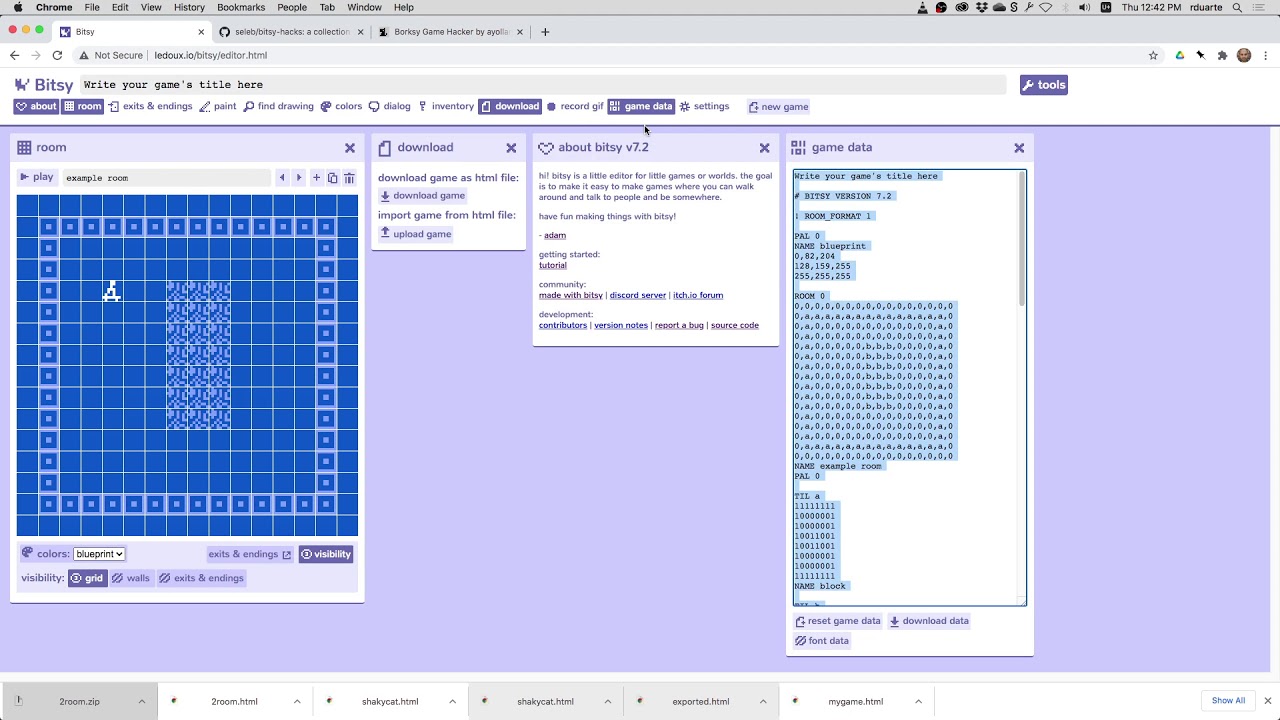Image resolution: width=1280 pixels, height=720 pixels.
Task: Play the example room
Action: [x=37, y=177]
